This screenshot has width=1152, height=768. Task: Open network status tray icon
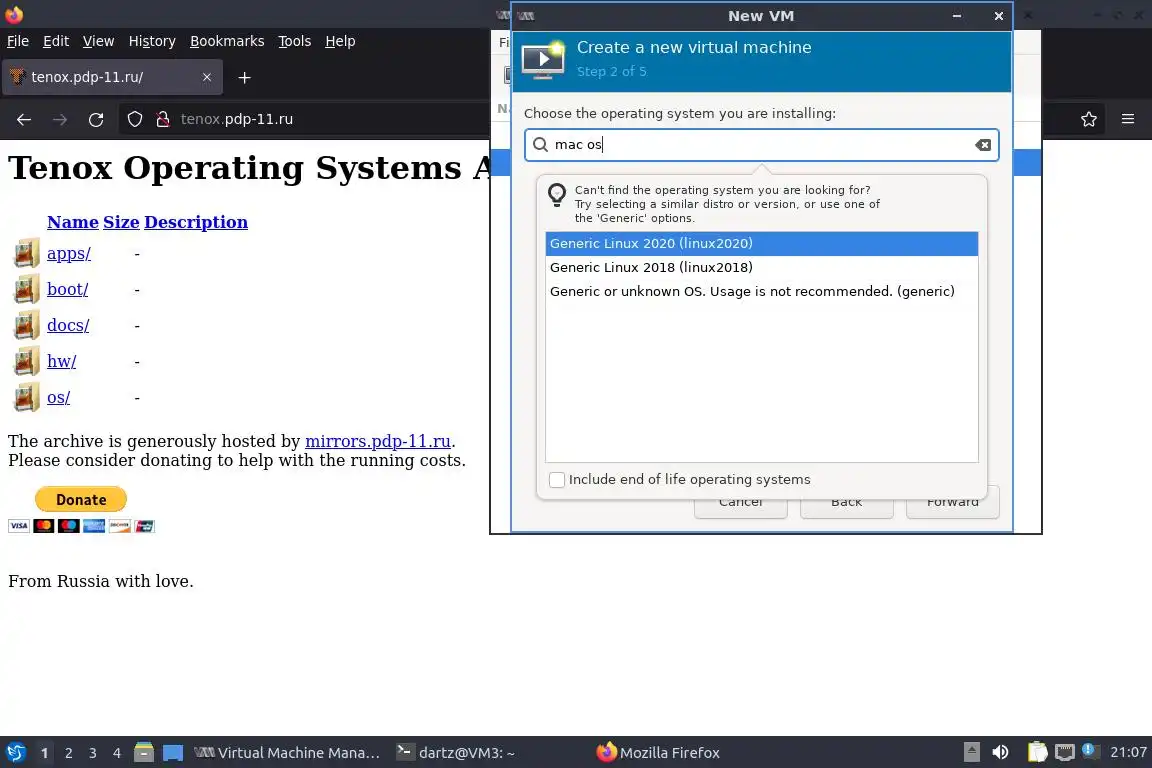tap(1065, 753)
